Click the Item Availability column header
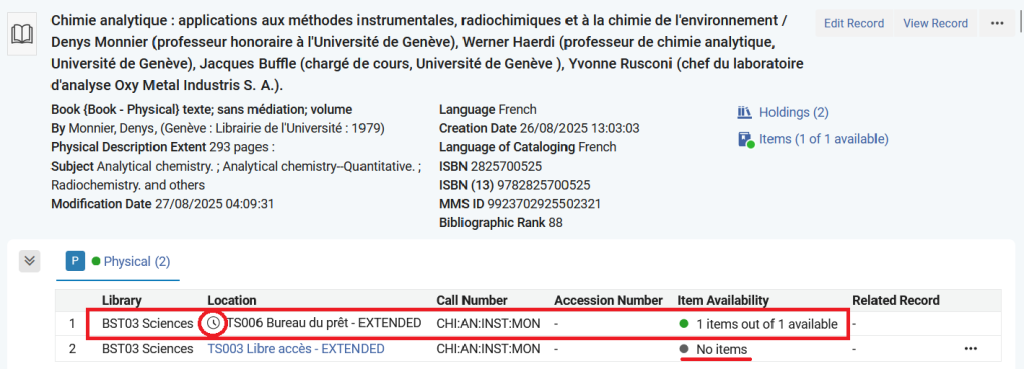 (723, 300)
